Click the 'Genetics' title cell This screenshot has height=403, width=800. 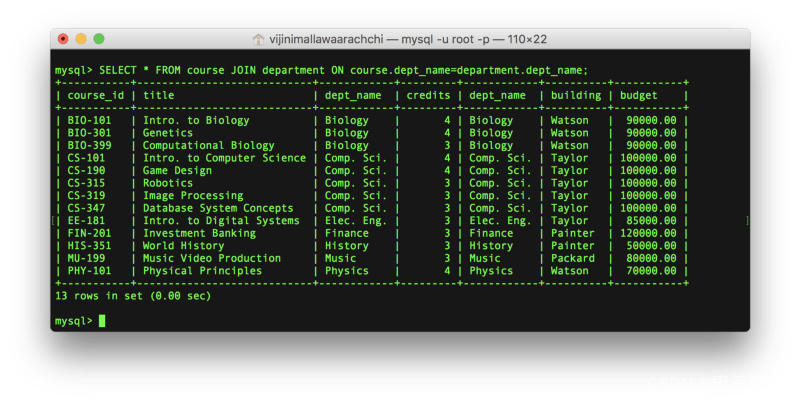pos(168,133)
